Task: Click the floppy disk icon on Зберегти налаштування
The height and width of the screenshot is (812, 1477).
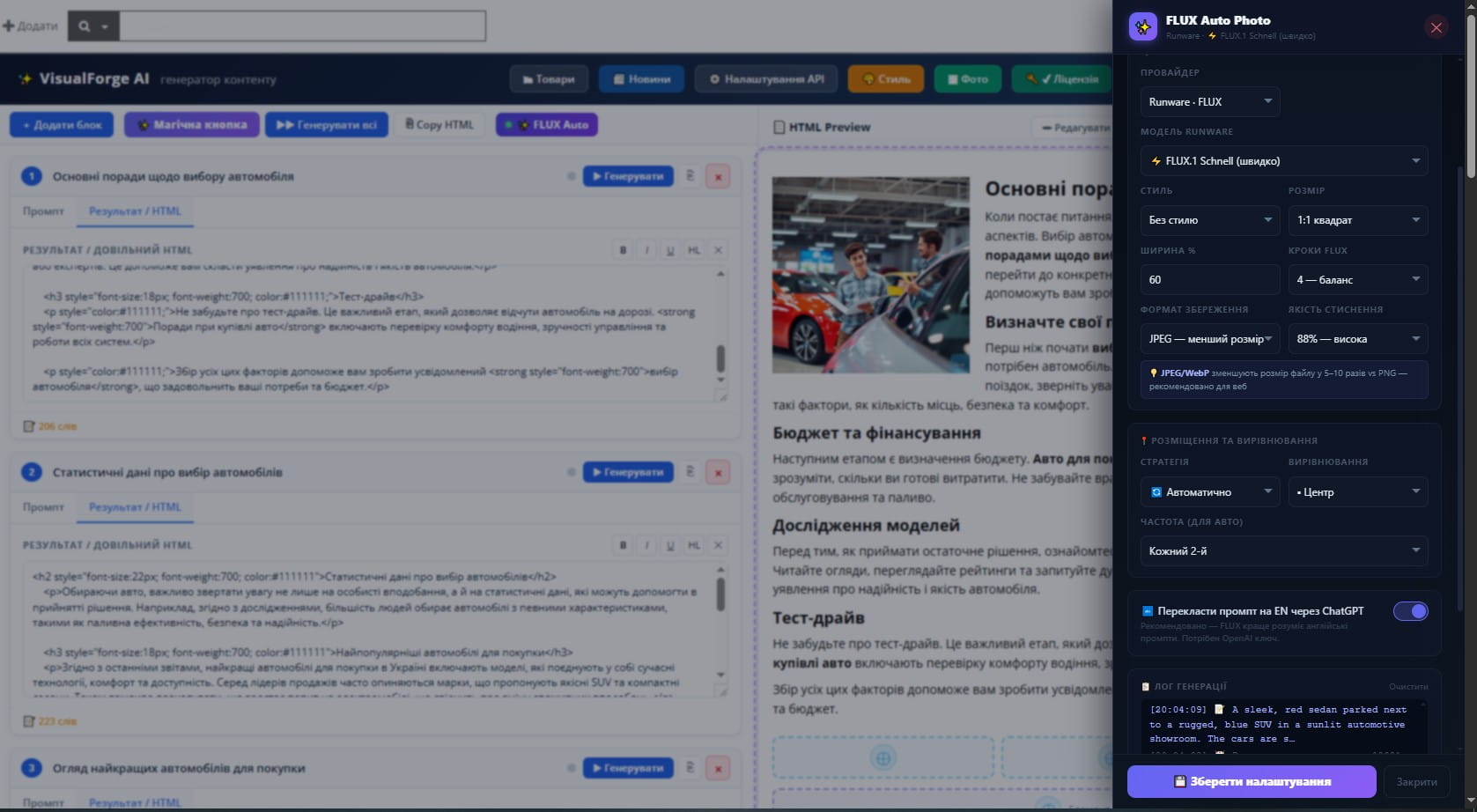Action: pos(1180,781)
